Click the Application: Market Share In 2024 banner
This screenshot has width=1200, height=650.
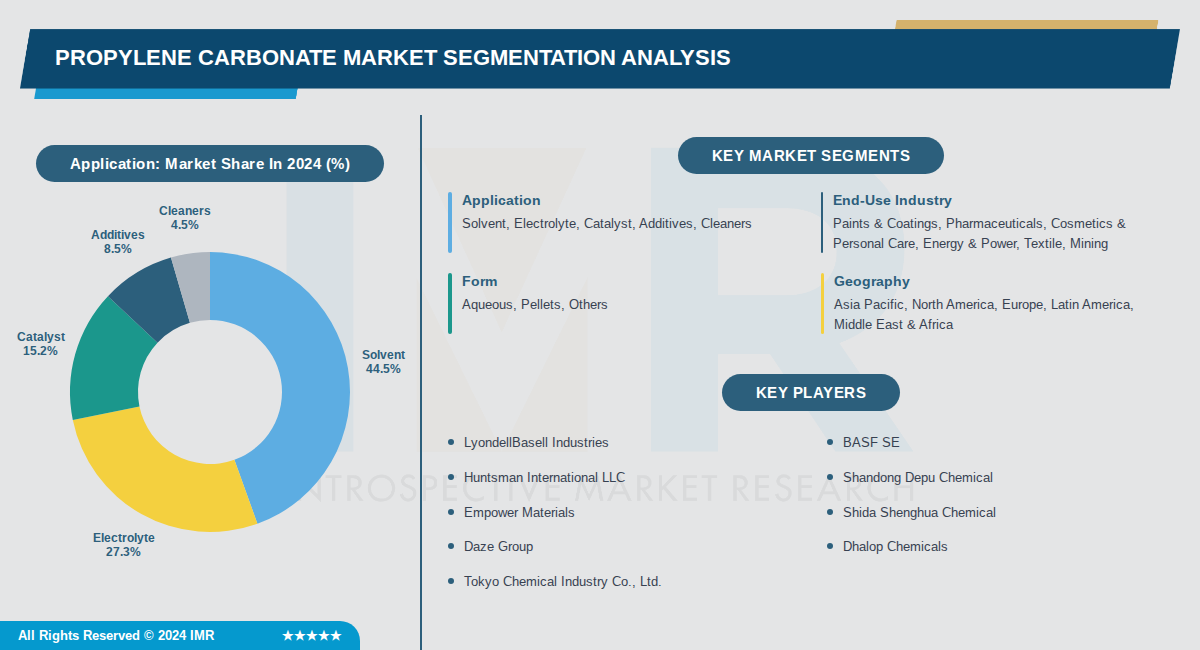(x=210, y=163)
